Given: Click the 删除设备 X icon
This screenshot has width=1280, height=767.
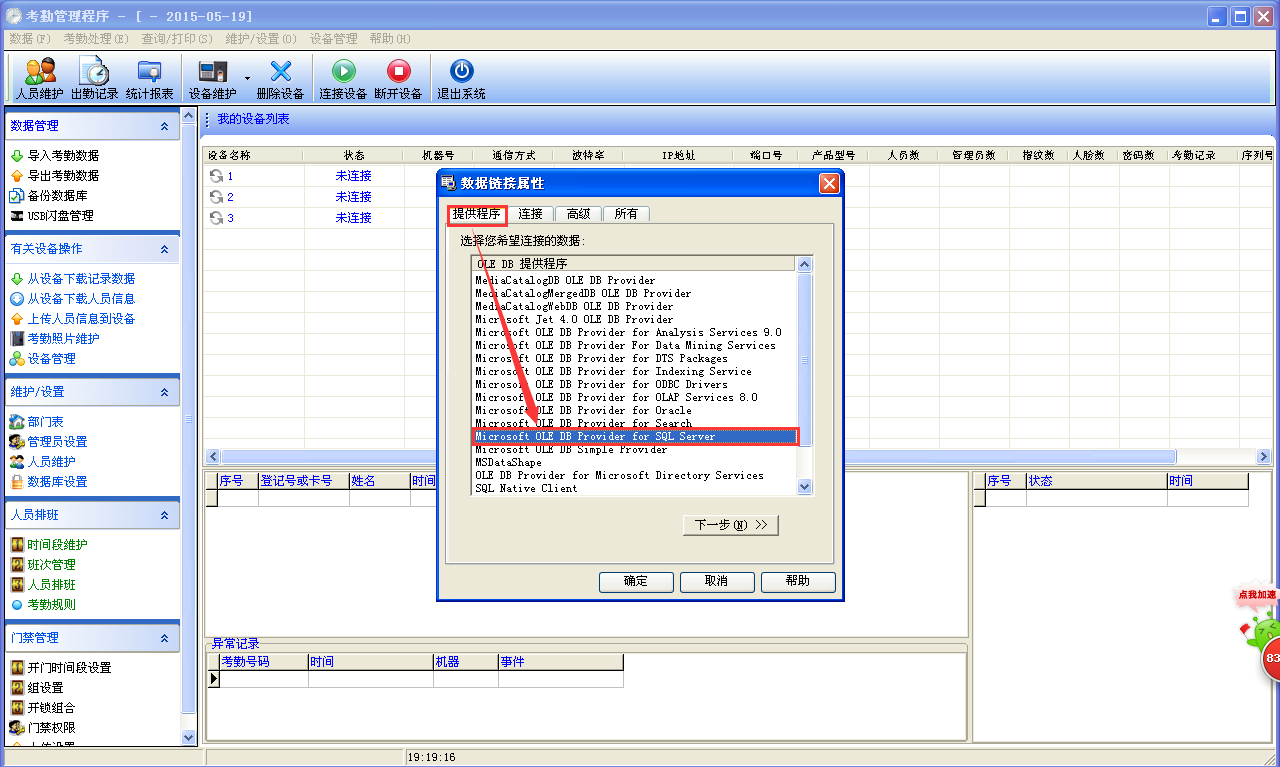Looking at the screenshot, I should 280,78.
